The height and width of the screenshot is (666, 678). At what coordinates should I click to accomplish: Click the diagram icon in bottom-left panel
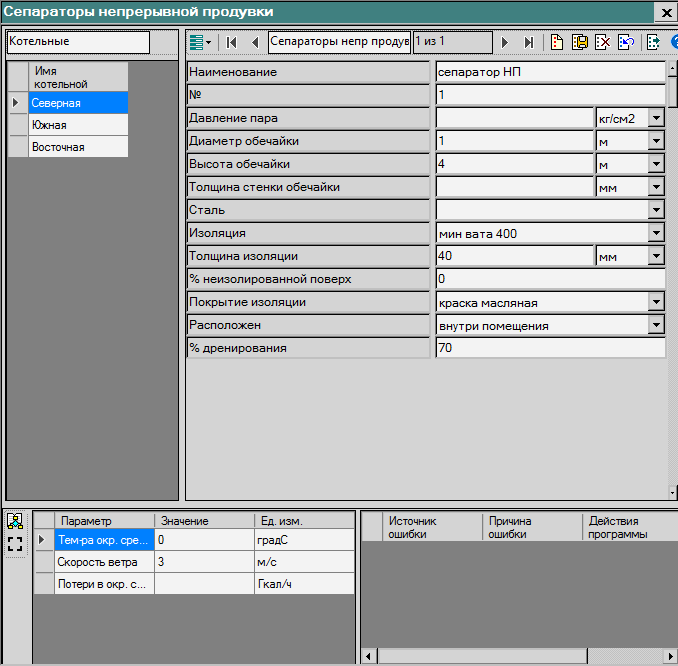pos(15,521)
